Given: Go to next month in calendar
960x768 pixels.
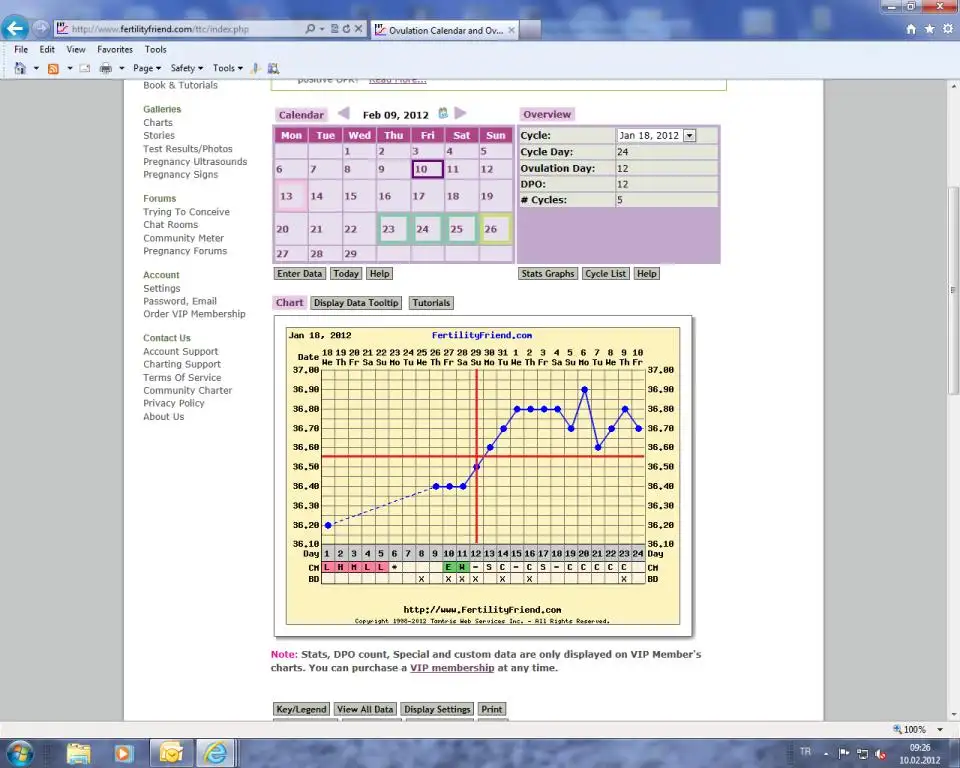Looking at the screenshot, I should [x=460, y=114].
